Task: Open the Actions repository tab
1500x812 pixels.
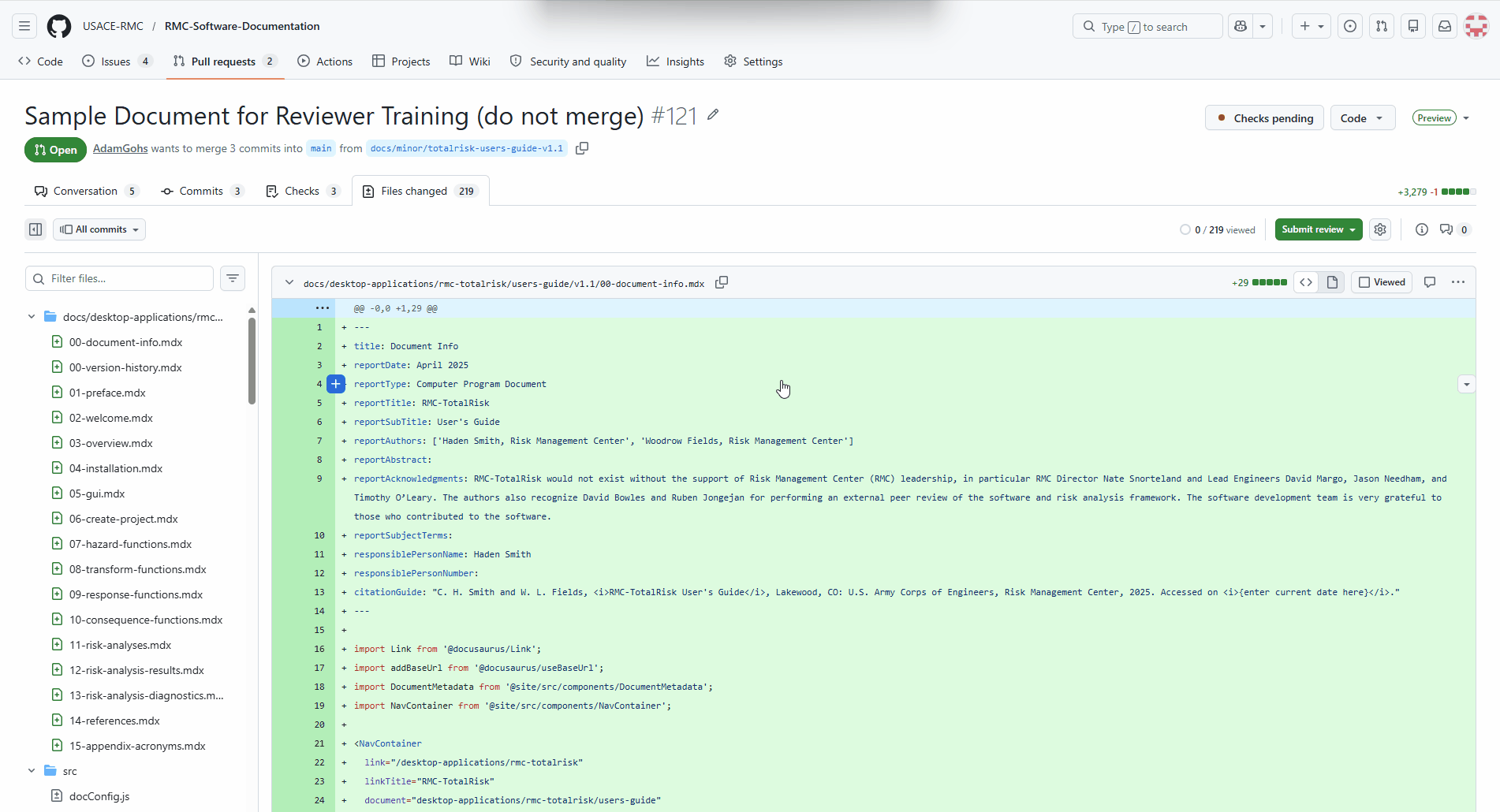Action: pyautogui.click(x=325, y=61)
